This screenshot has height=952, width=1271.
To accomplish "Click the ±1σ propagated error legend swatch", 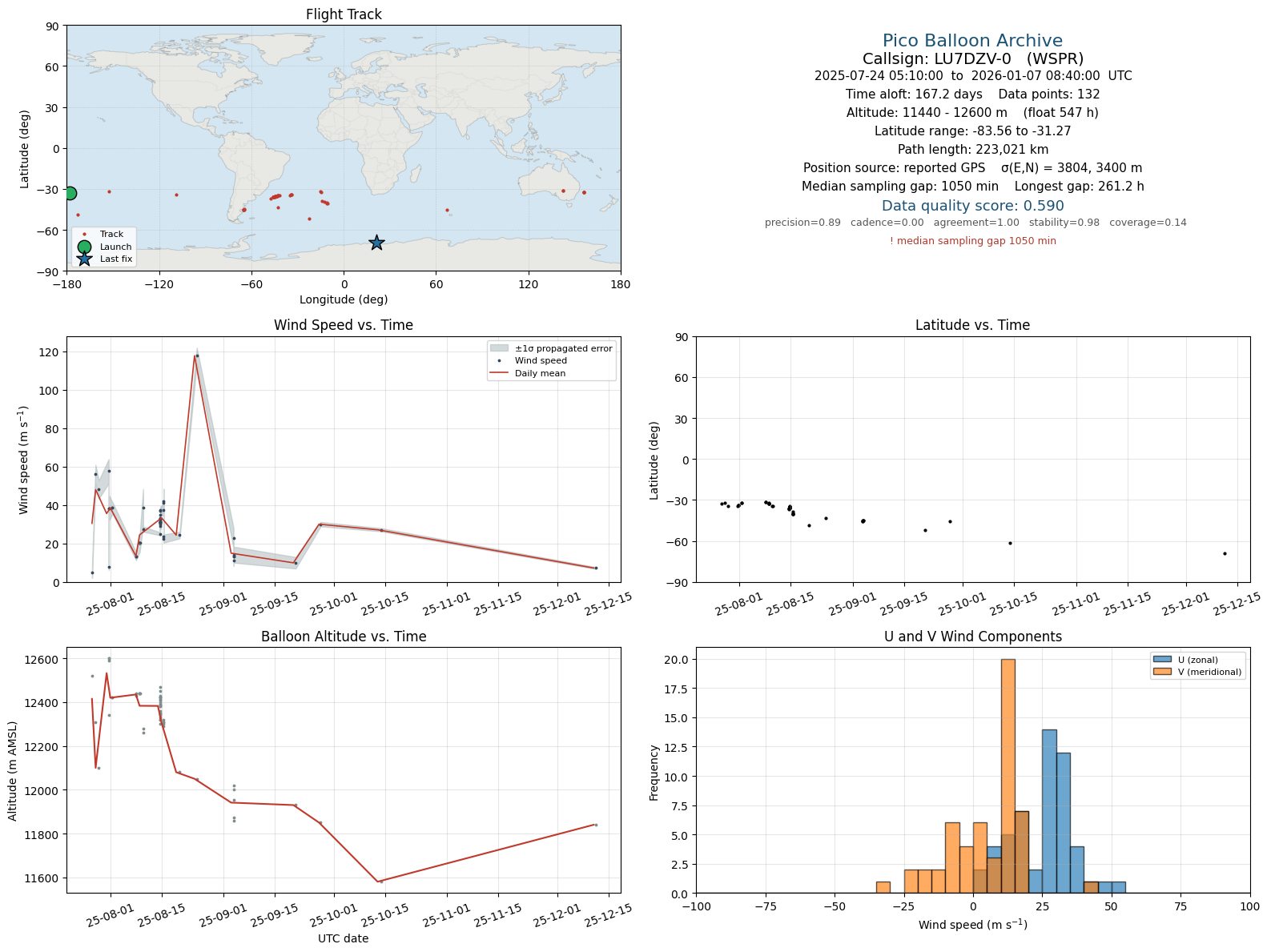I will pyautogui.click(x=499, y=348).
